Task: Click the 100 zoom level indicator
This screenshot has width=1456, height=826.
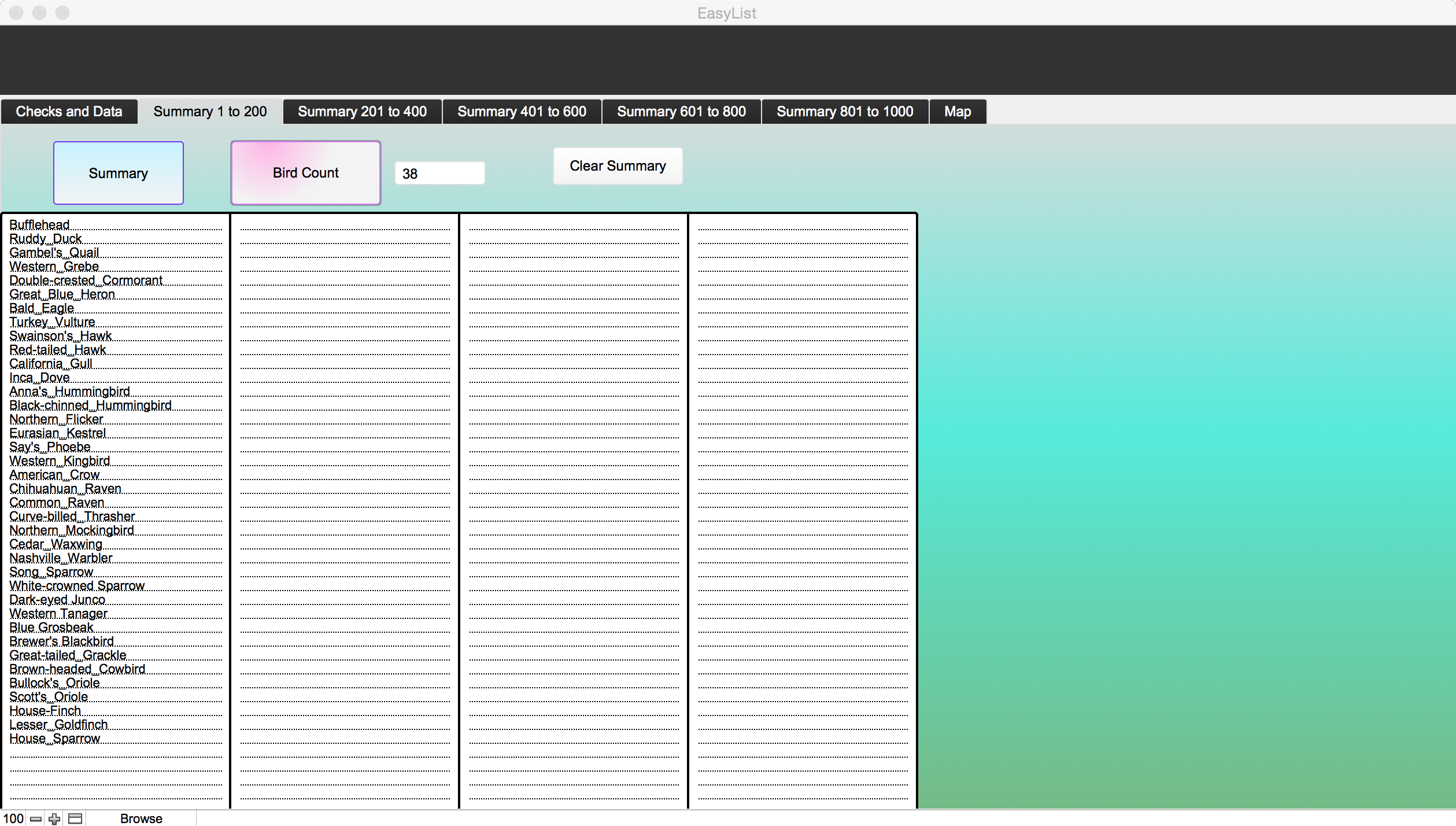Action: tap(13, 818)
